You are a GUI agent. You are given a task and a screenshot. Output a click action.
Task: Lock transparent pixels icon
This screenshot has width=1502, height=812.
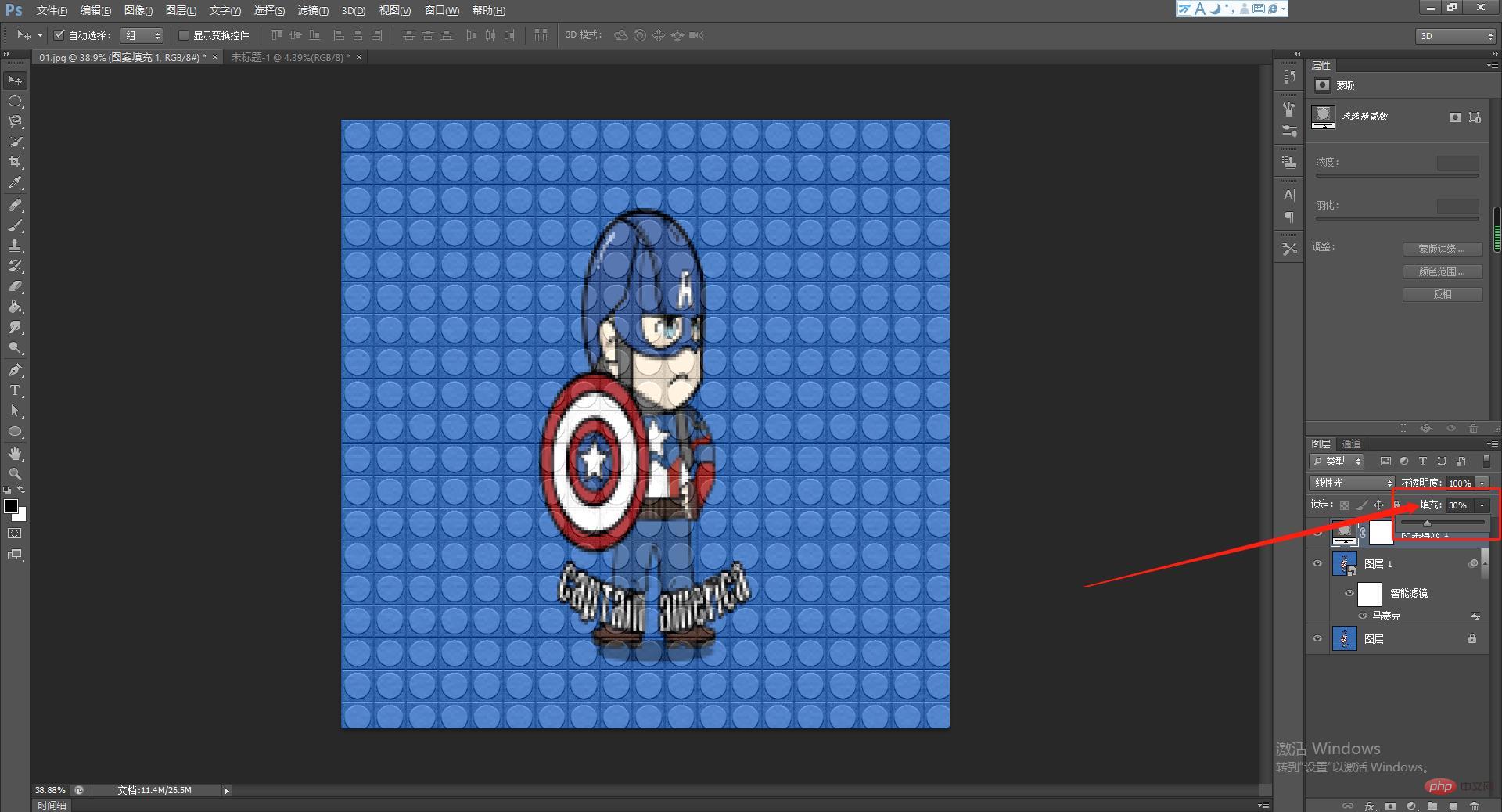click(1344, 505)
